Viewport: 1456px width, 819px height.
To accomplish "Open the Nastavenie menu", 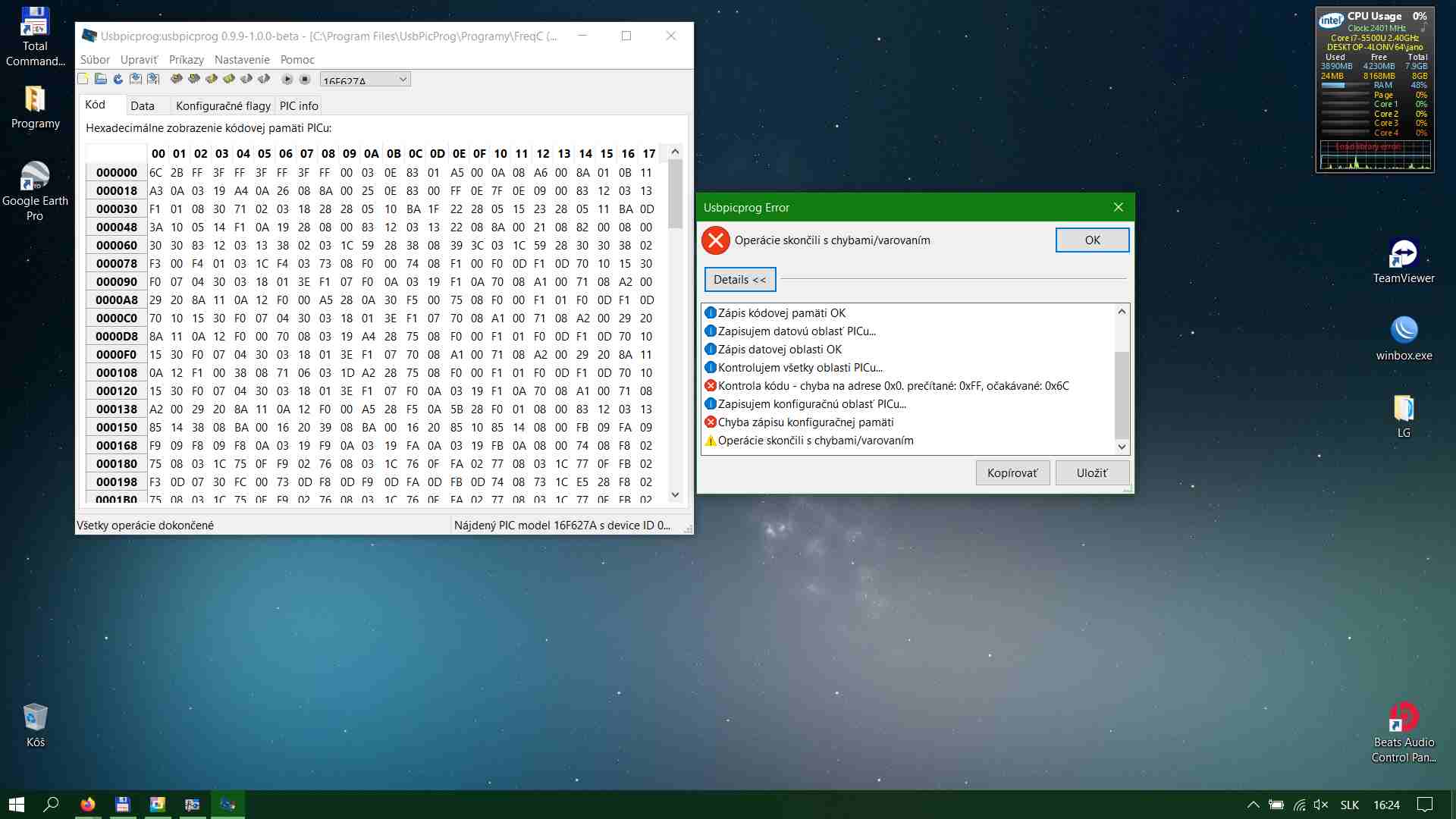I will [242, 60].
